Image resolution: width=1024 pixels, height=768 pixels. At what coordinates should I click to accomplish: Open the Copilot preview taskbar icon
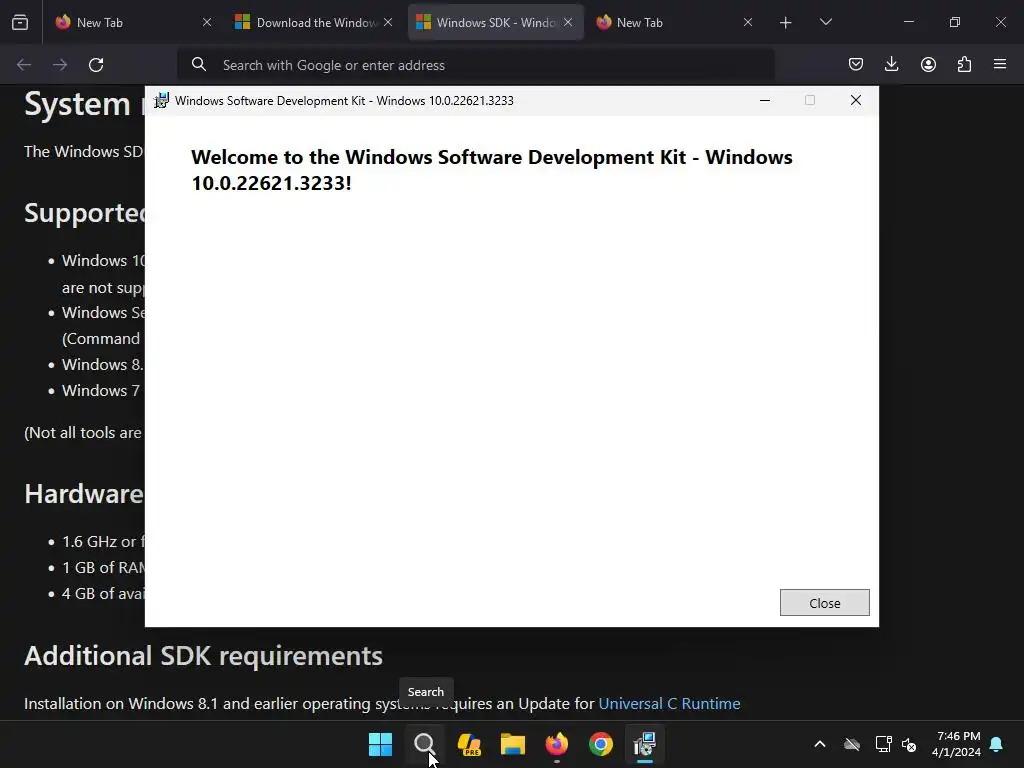[x=469, y=744]
